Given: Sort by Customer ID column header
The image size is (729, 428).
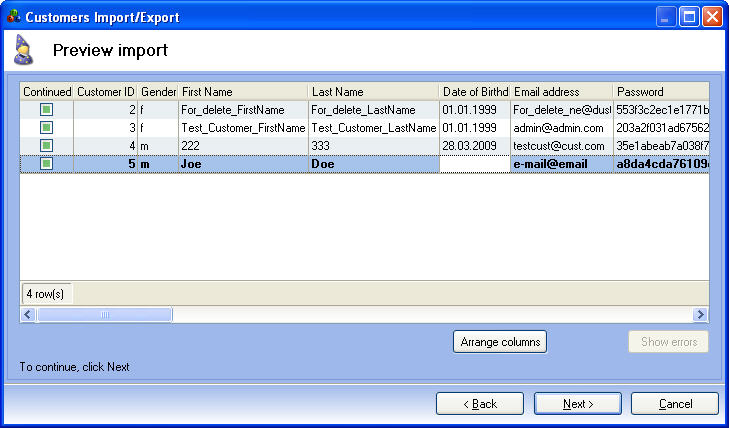Looking at the screenshot, I should (105, 92).
